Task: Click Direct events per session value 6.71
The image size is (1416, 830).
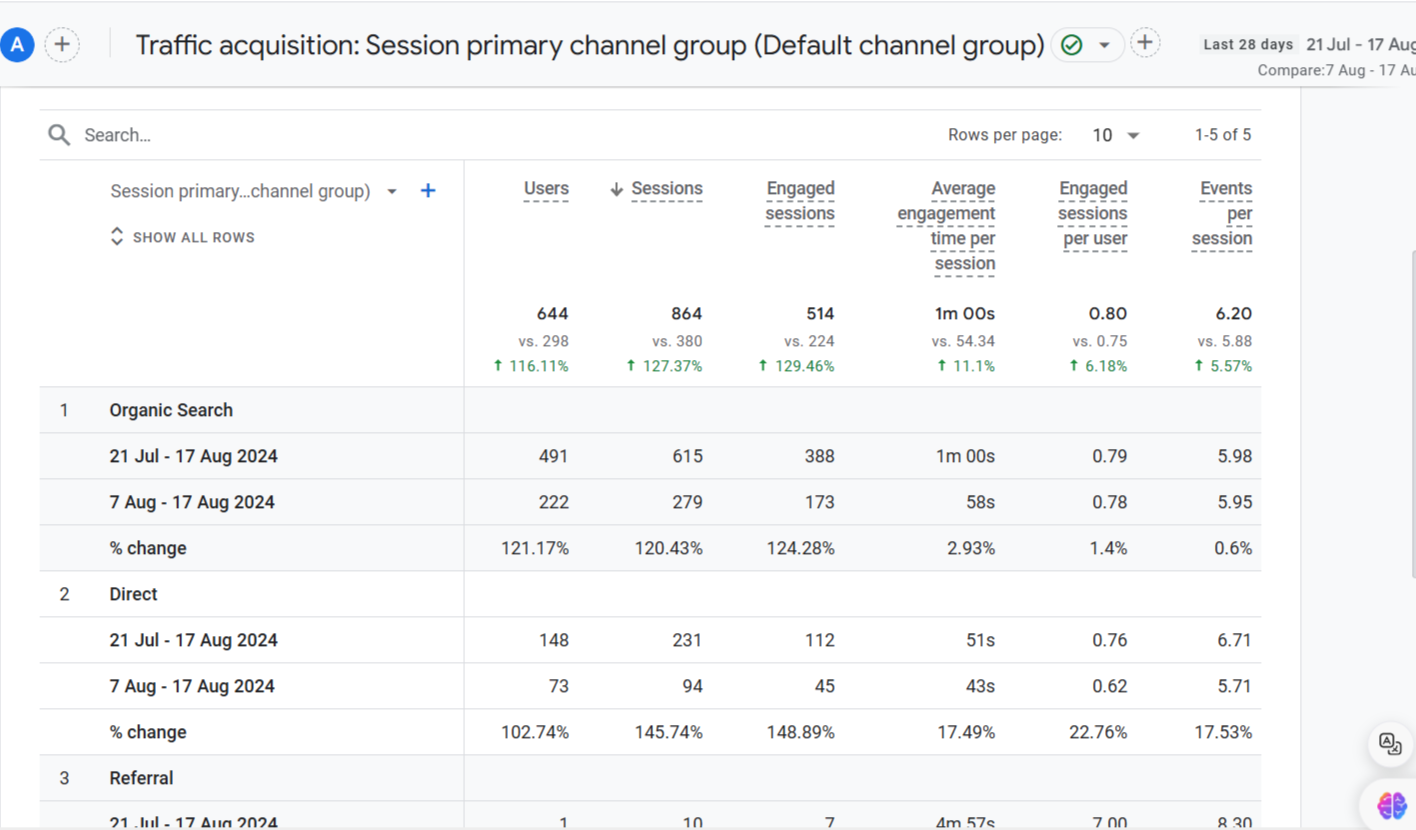Action: coord(1234,640)
